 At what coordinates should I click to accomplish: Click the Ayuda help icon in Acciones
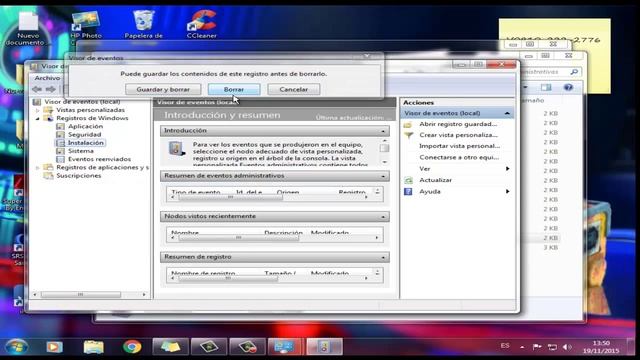408,191
